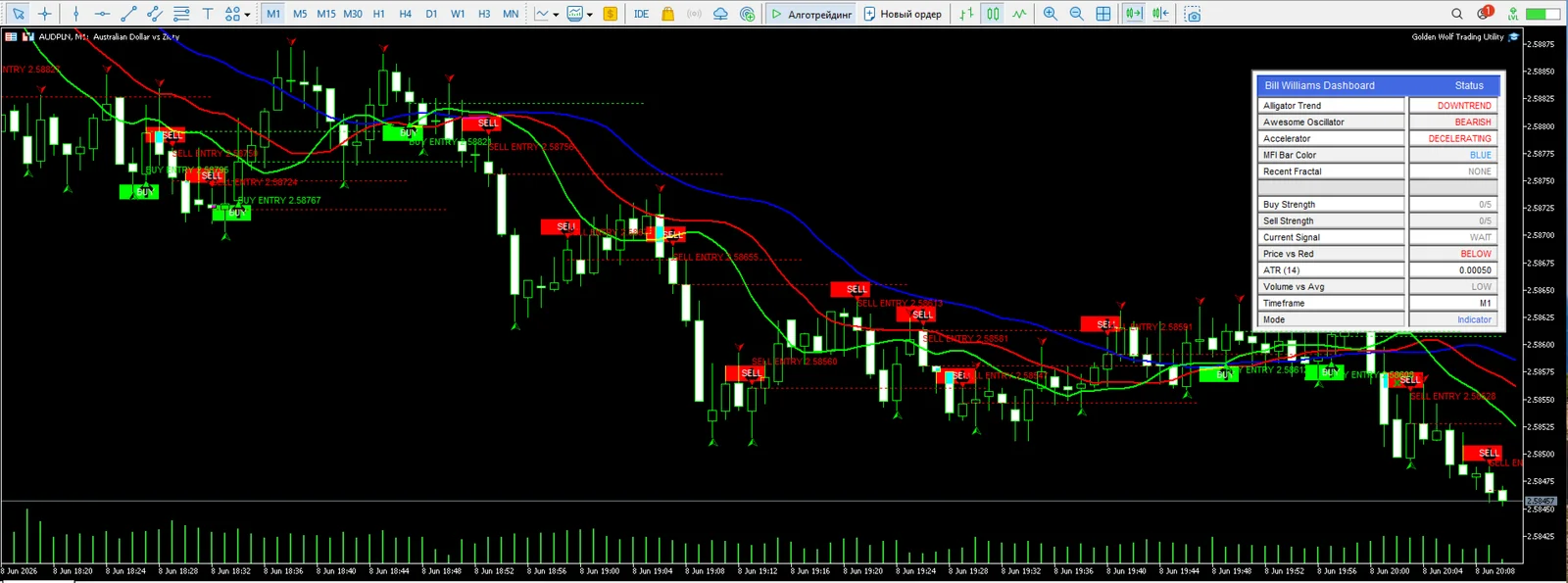Click the MFI Bar Color BLUE value
1568x583 pixels.
pos(1481,155)
